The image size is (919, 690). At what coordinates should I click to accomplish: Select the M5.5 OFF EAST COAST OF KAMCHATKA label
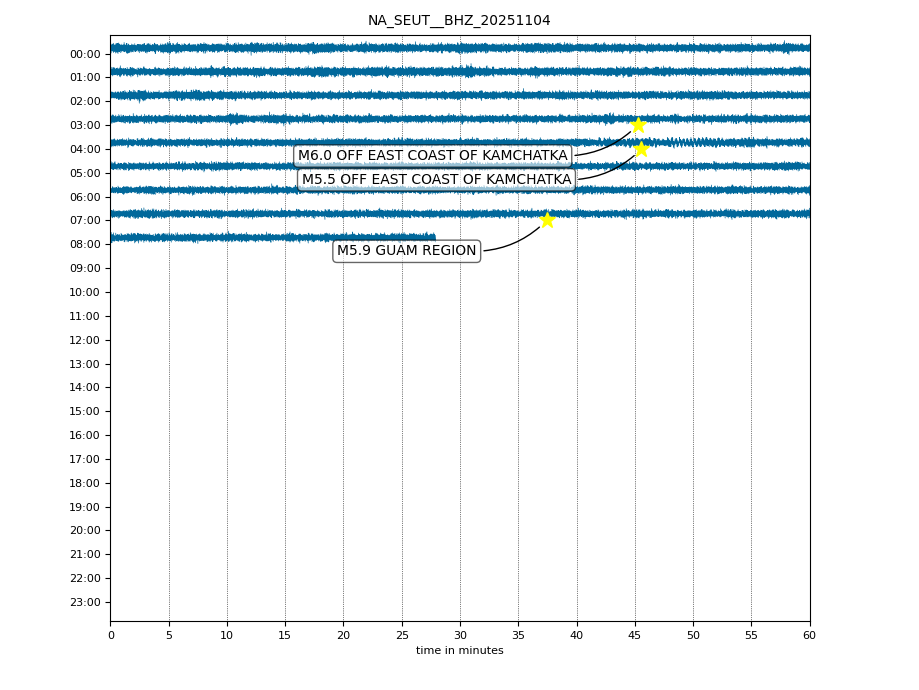436,180
